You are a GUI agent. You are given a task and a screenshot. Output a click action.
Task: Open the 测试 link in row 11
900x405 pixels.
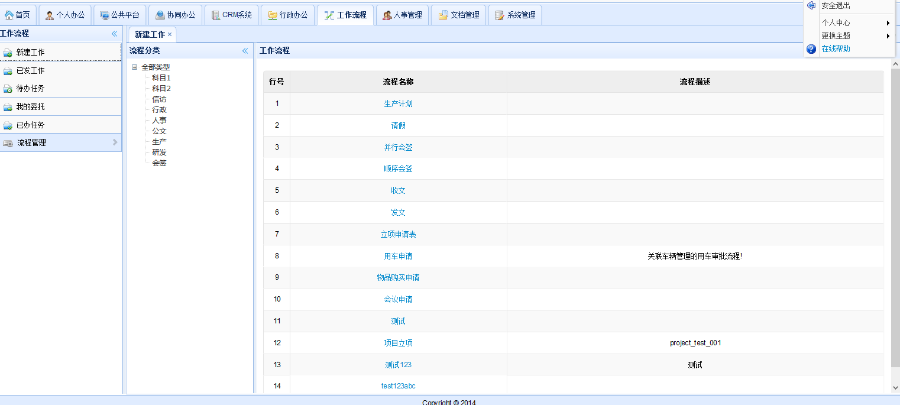tap(398, 321)
